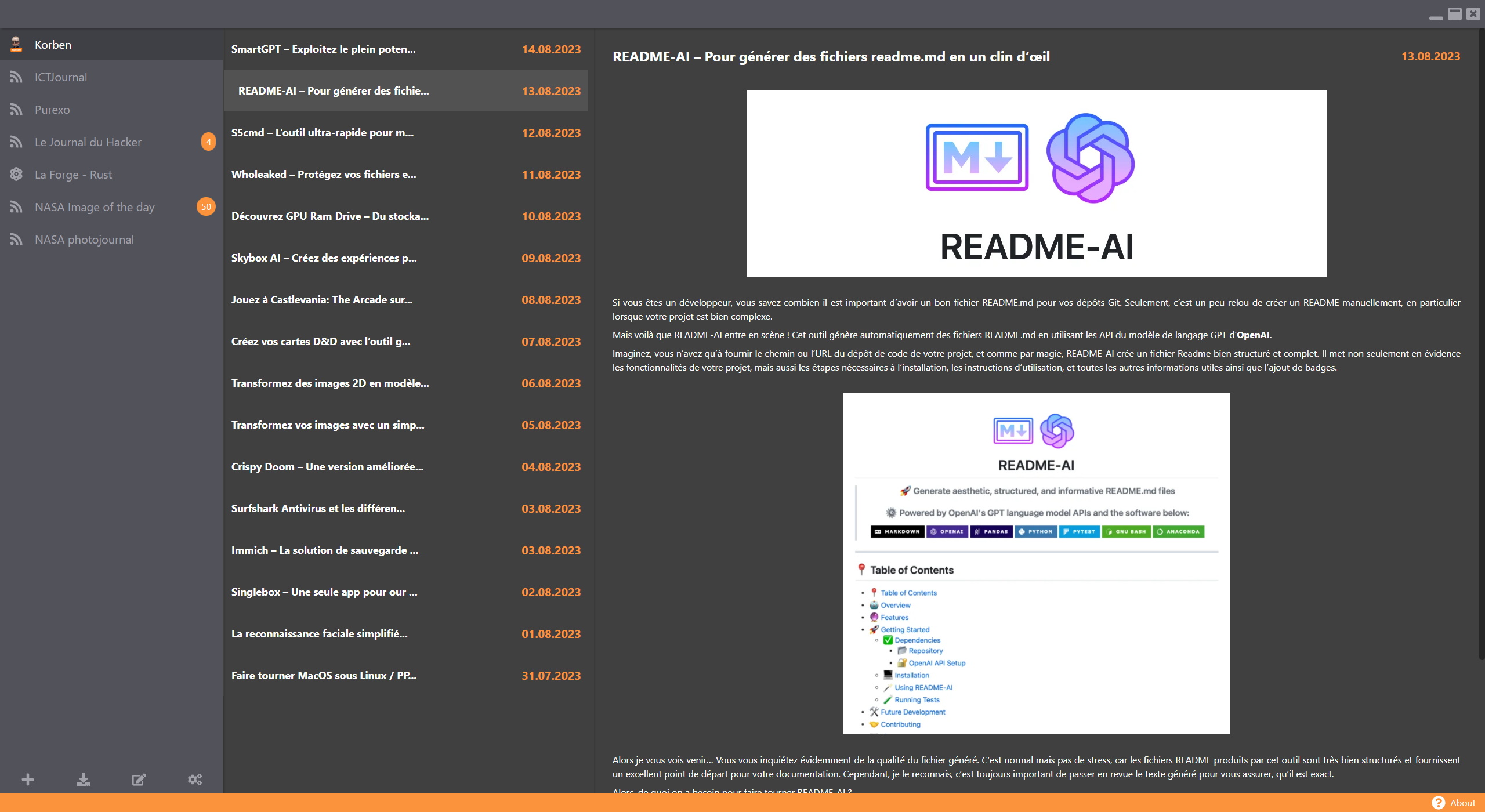The height and width of the screenshot is (812, 1485).
Task: Click the NASA photojournal RSS icon
Action: coord(16,240)
